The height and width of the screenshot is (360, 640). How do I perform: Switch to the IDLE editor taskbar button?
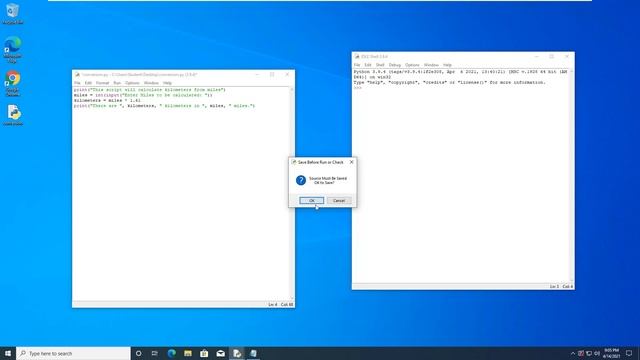[x=237, y=353]
